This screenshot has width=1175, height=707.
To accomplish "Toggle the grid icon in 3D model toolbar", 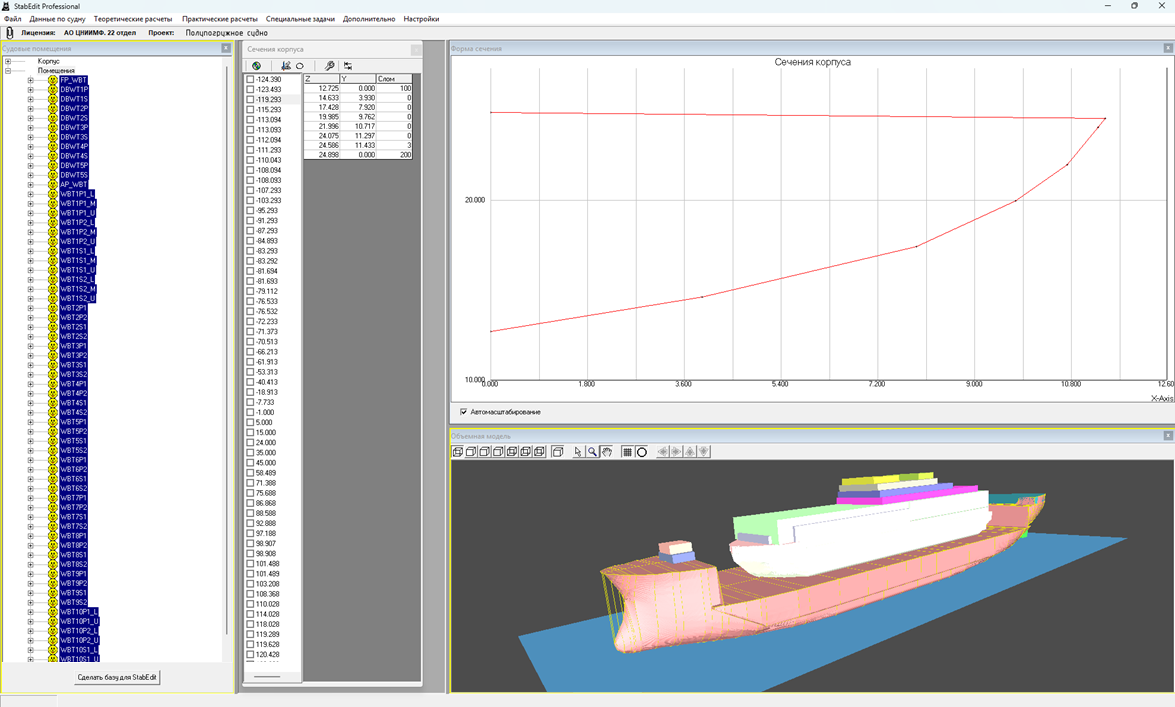I will point(627,452).
